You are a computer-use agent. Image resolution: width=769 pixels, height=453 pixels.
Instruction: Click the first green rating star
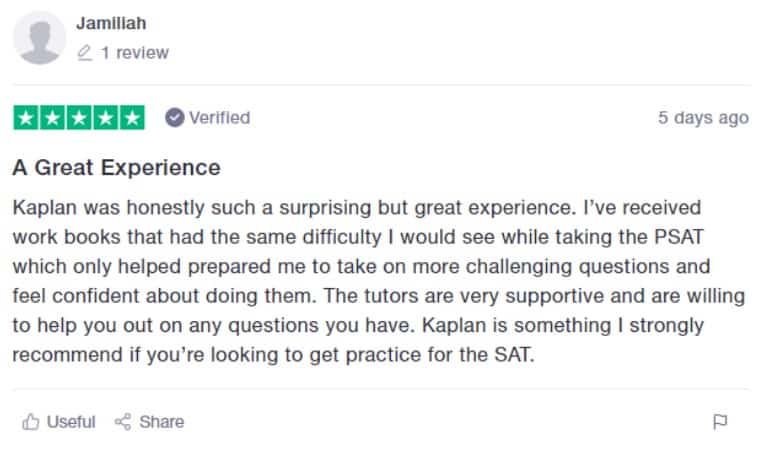25,118
